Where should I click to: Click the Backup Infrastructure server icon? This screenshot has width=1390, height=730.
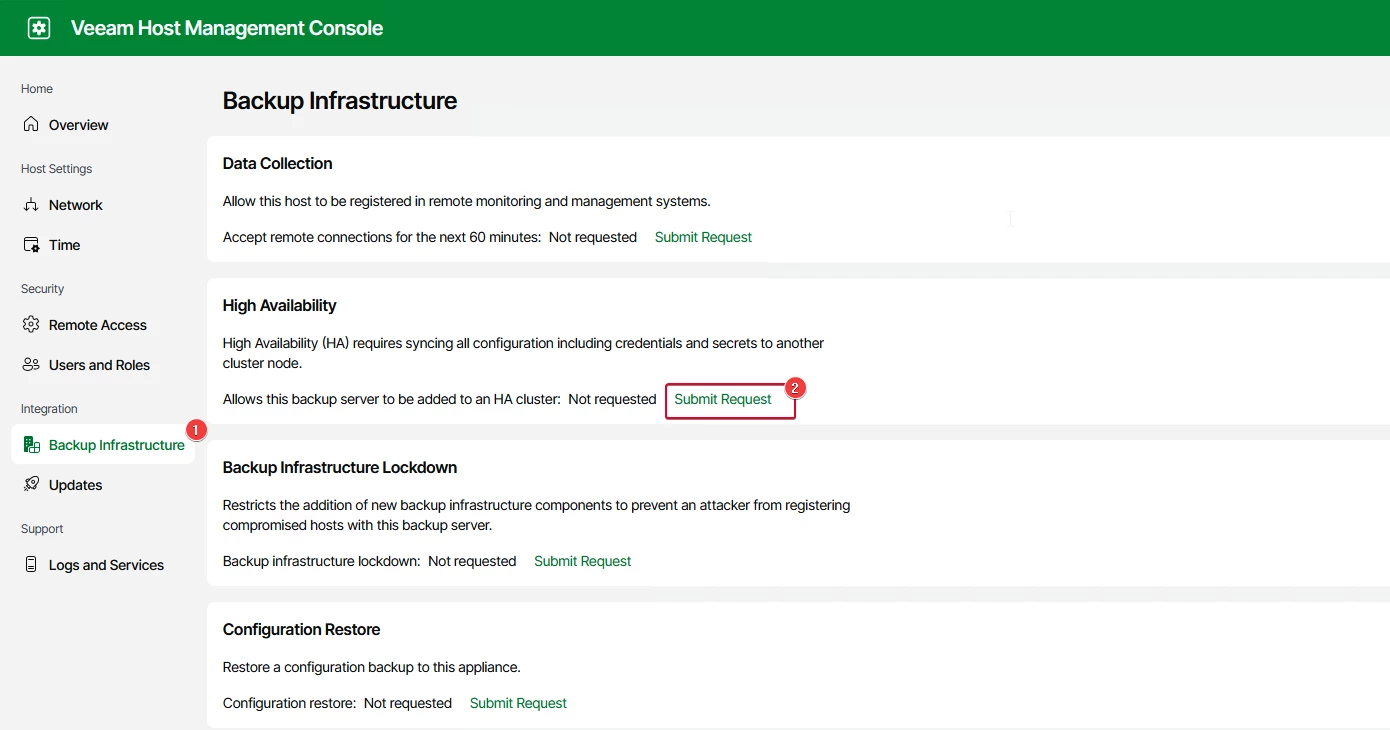pyautogui.click(x=31, y=445)
